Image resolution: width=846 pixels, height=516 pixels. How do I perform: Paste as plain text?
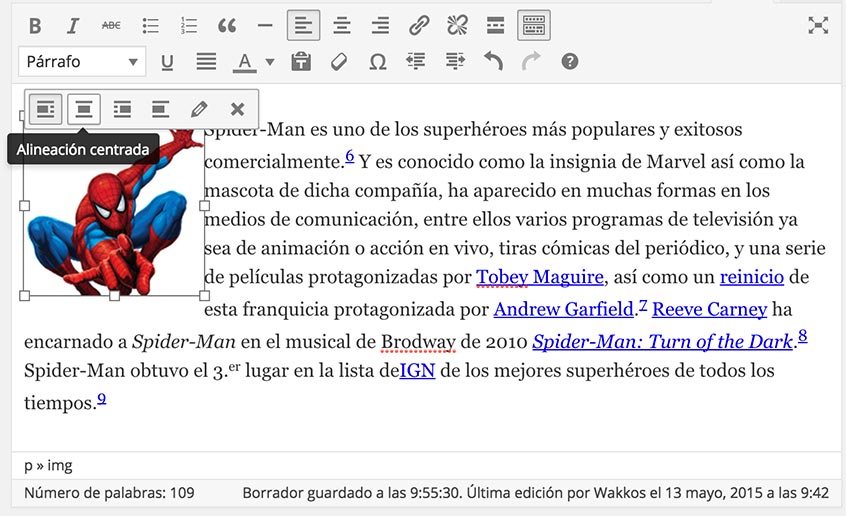point(301,62)
